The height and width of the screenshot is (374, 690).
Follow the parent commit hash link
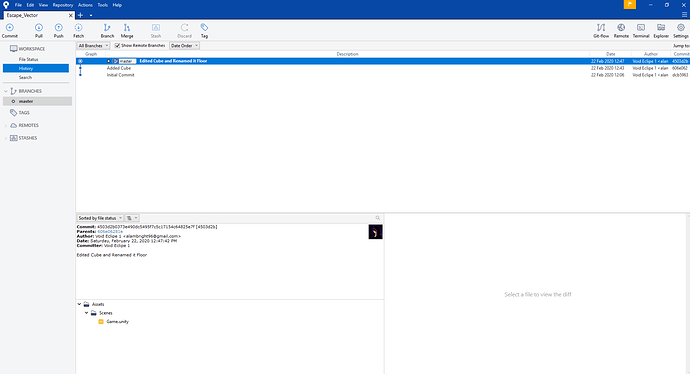pyautogui.click(x=110, y=231)
